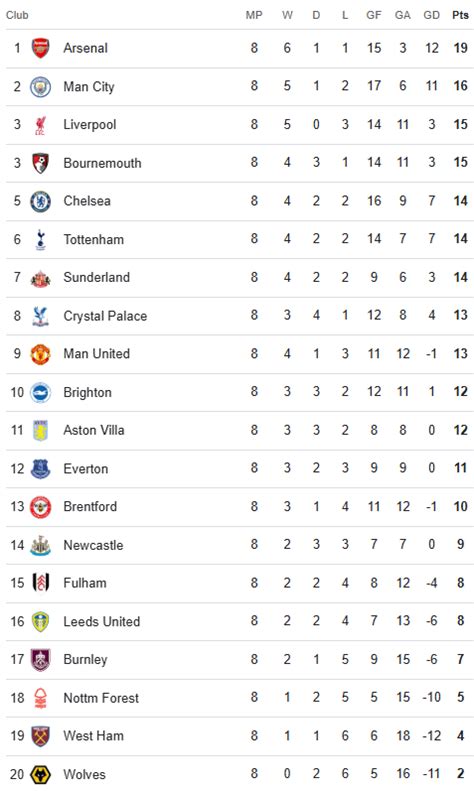Open the Crystal Palace team link

click(x=105, y=316)
